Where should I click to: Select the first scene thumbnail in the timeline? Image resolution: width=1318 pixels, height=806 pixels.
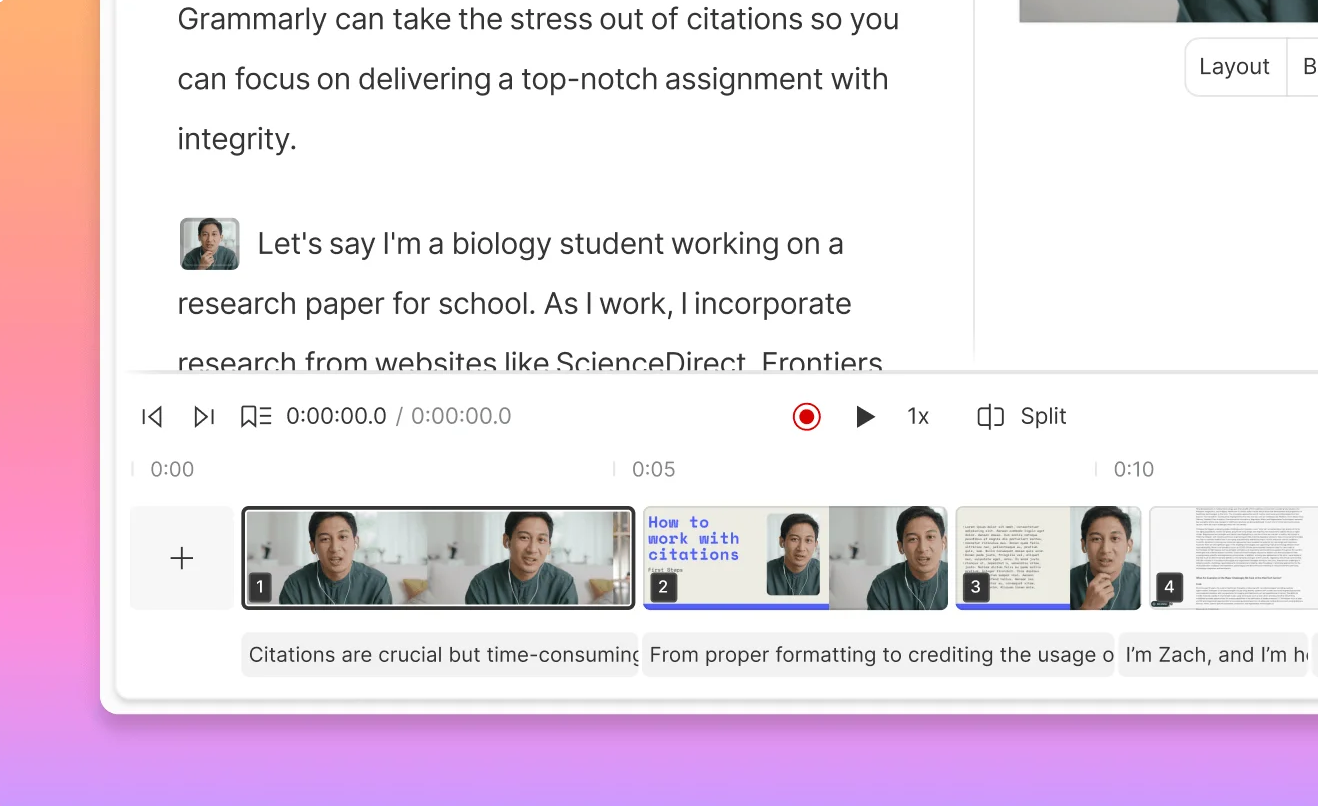point(438,557)
